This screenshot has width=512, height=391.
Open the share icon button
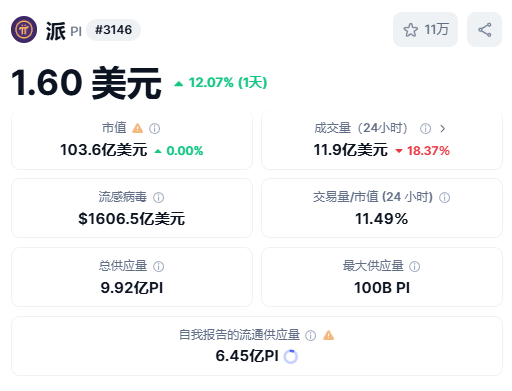pos(484,30)
